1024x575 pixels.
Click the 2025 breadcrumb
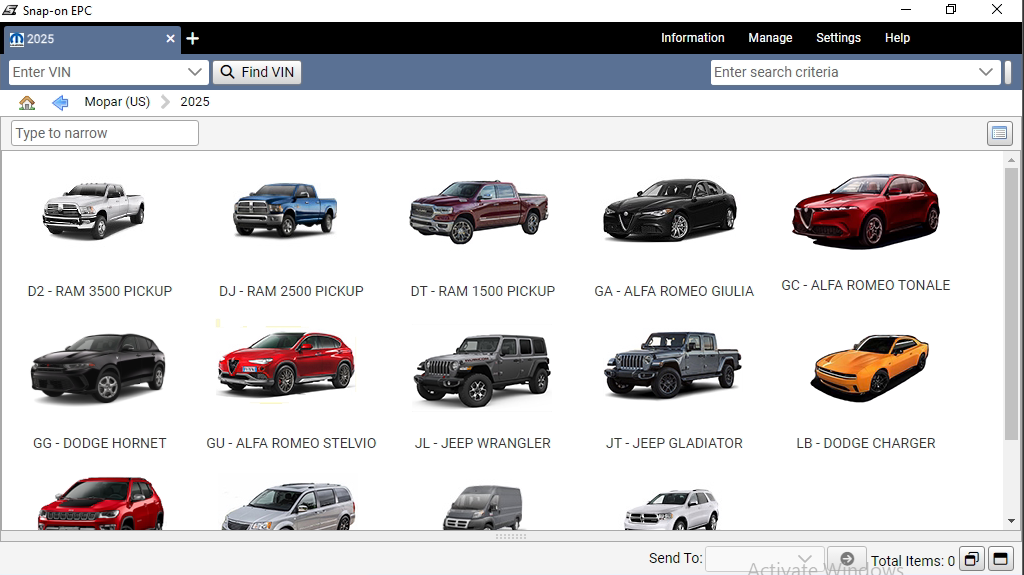[x=195, y=102]
